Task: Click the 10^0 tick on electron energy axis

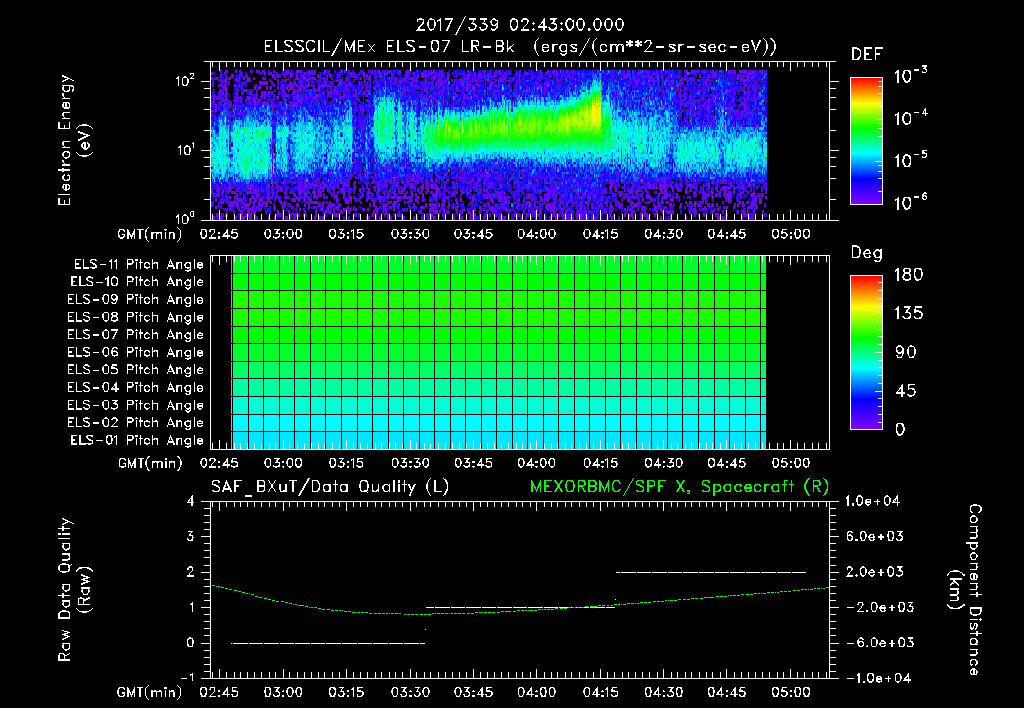Action: [185, 217]
